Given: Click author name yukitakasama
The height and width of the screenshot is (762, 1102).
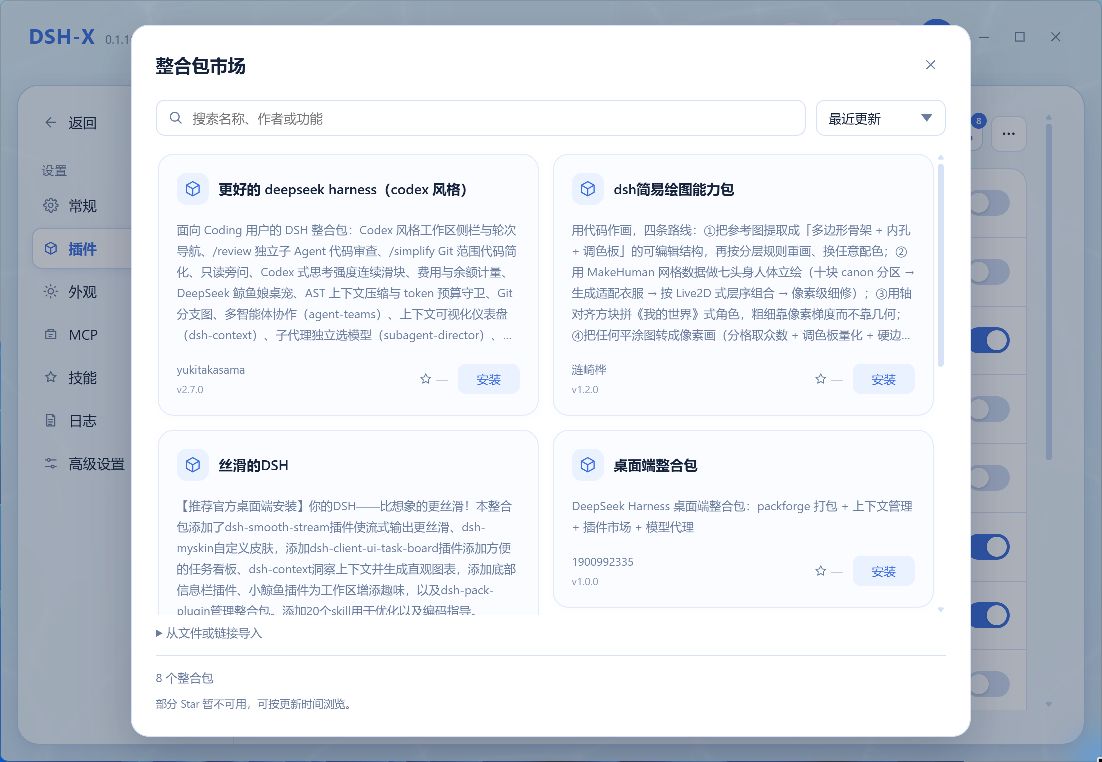Looking at the screenshot, I should (x=211, y=370).
